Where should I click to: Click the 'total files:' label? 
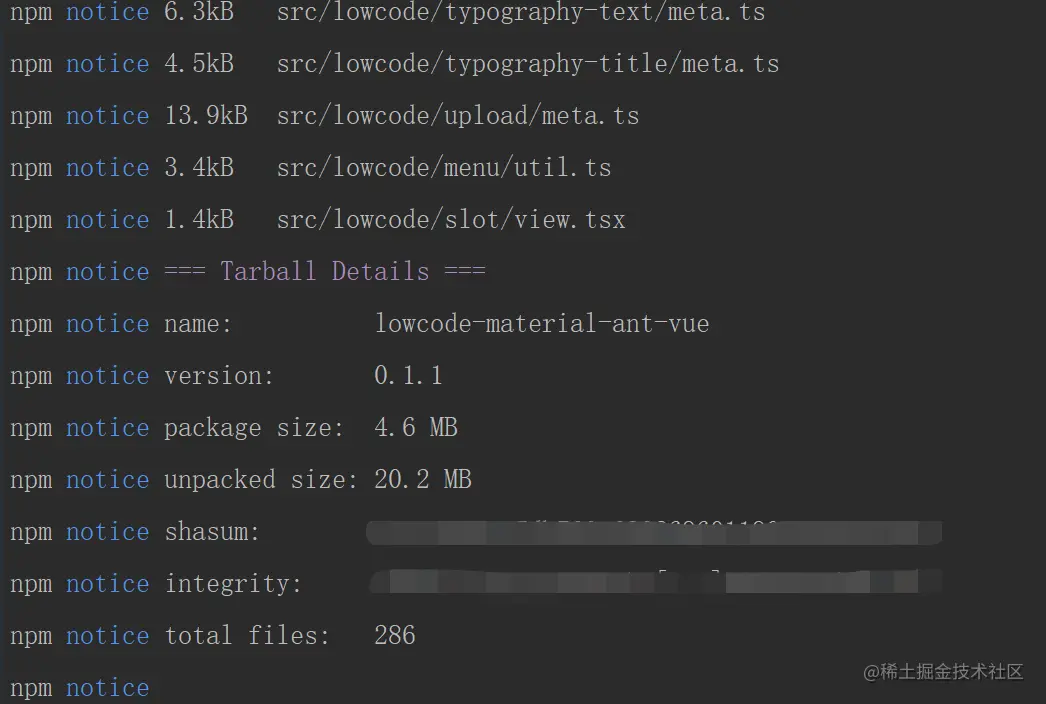pos(247,635)
